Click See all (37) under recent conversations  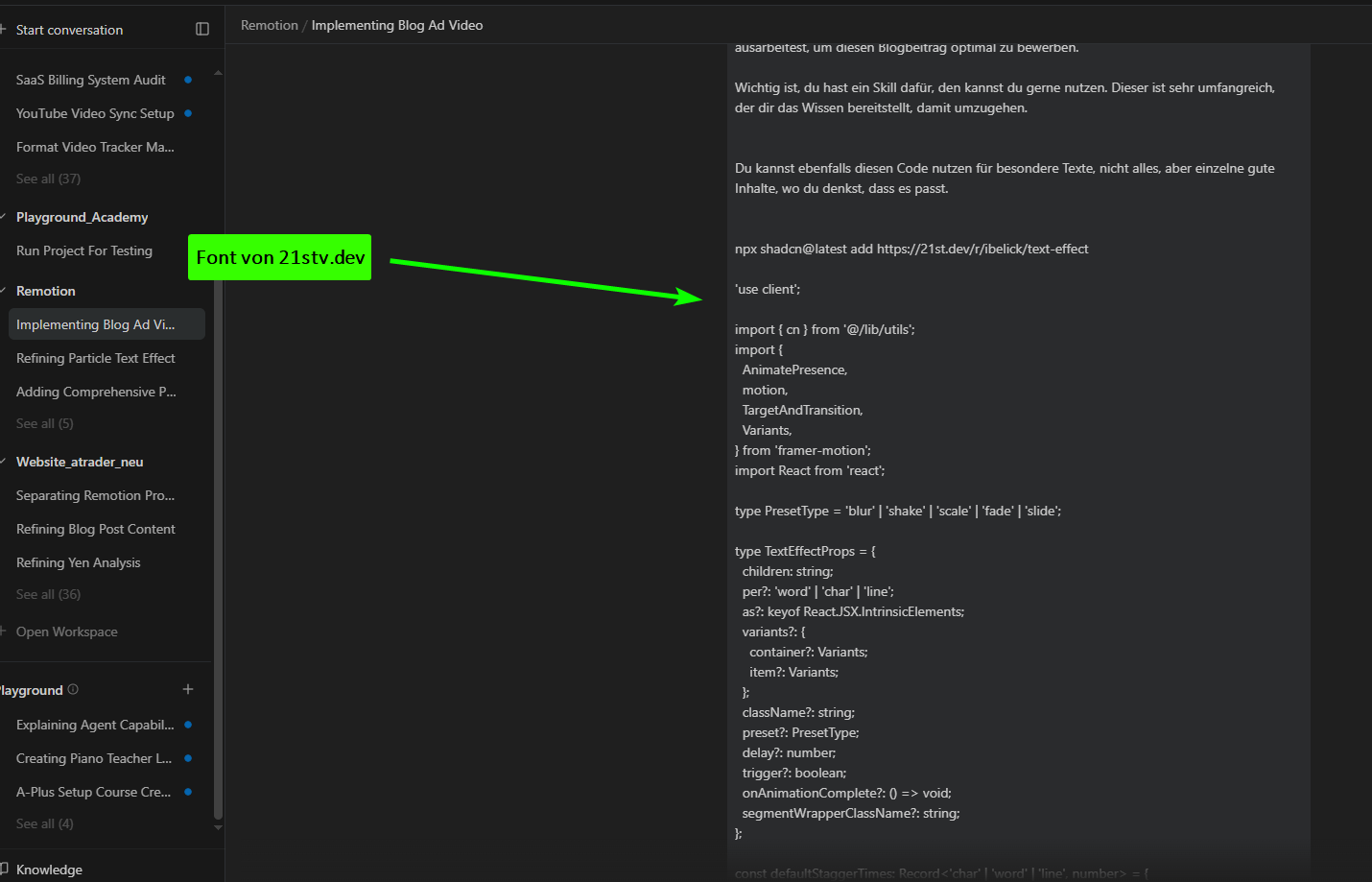coord(47,179)
